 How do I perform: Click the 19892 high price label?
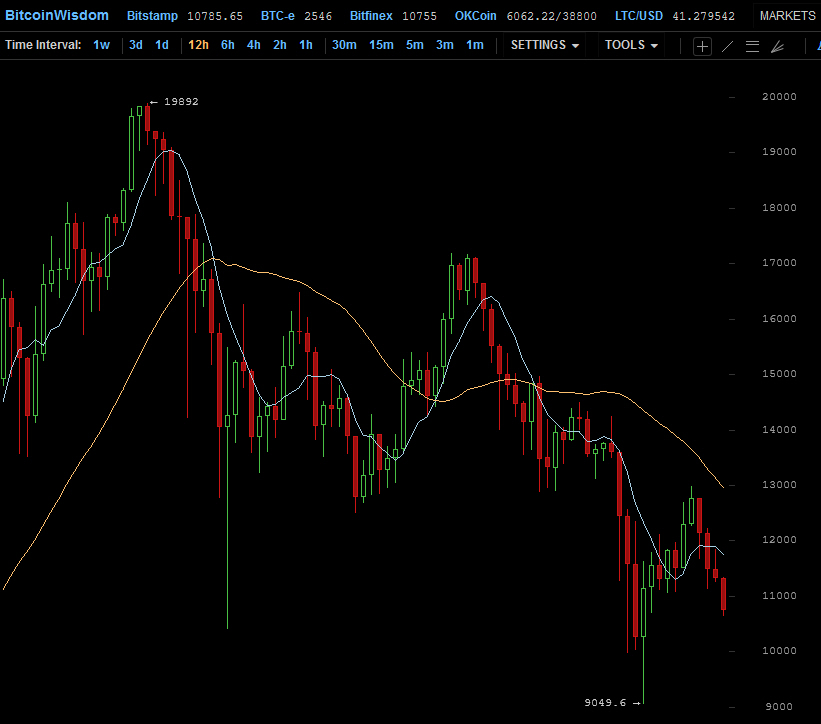(x=181, y=102)
